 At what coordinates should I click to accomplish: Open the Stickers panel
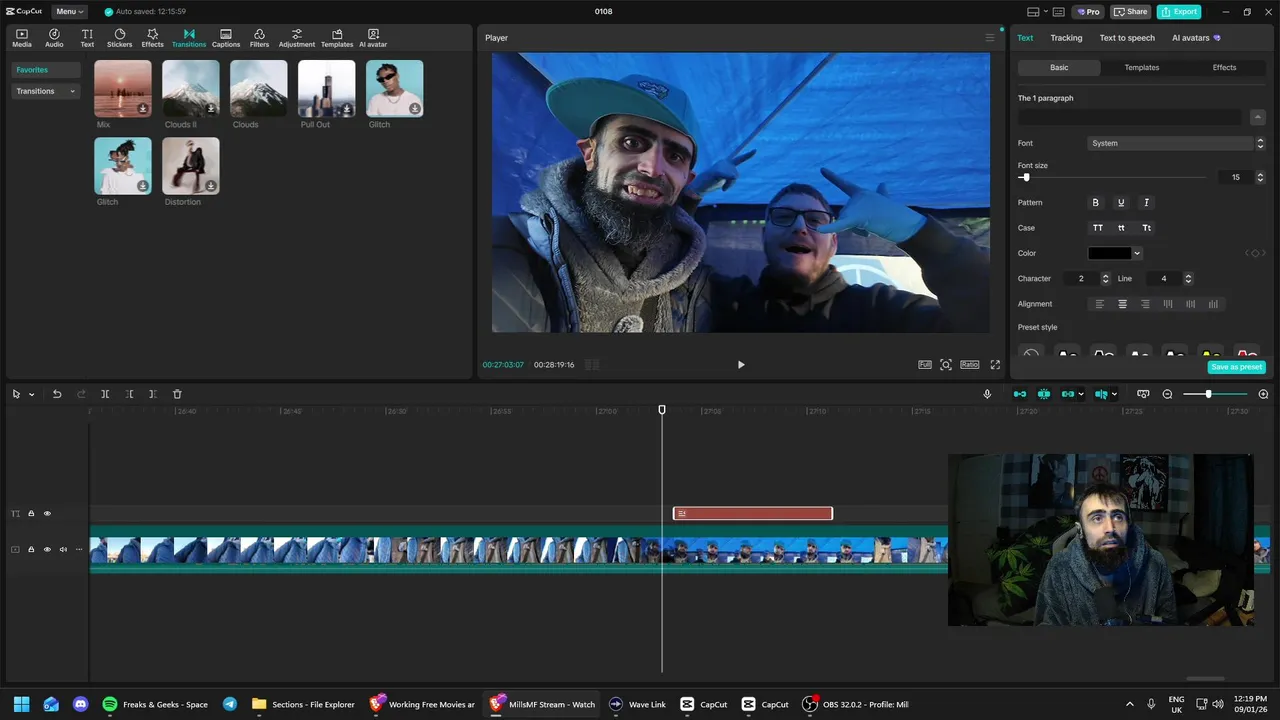[x=119, y=38]
